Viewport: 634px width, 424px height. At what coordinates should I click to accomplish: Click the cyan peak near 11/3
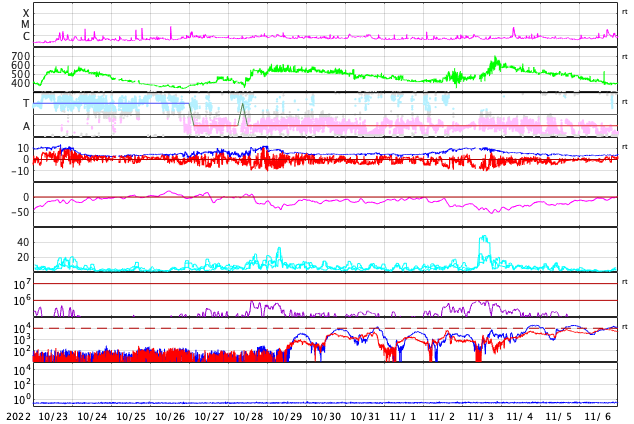pyautogui.click(x=484, y=240)
